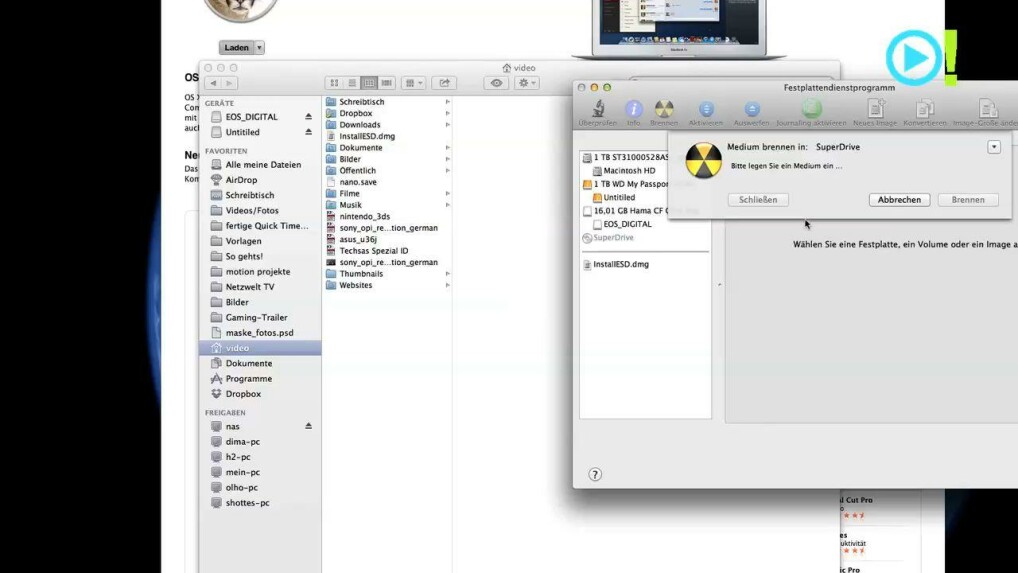1018x573 pixels.
Task: Click the Abbrechen button
Action: tap(899, 200)
